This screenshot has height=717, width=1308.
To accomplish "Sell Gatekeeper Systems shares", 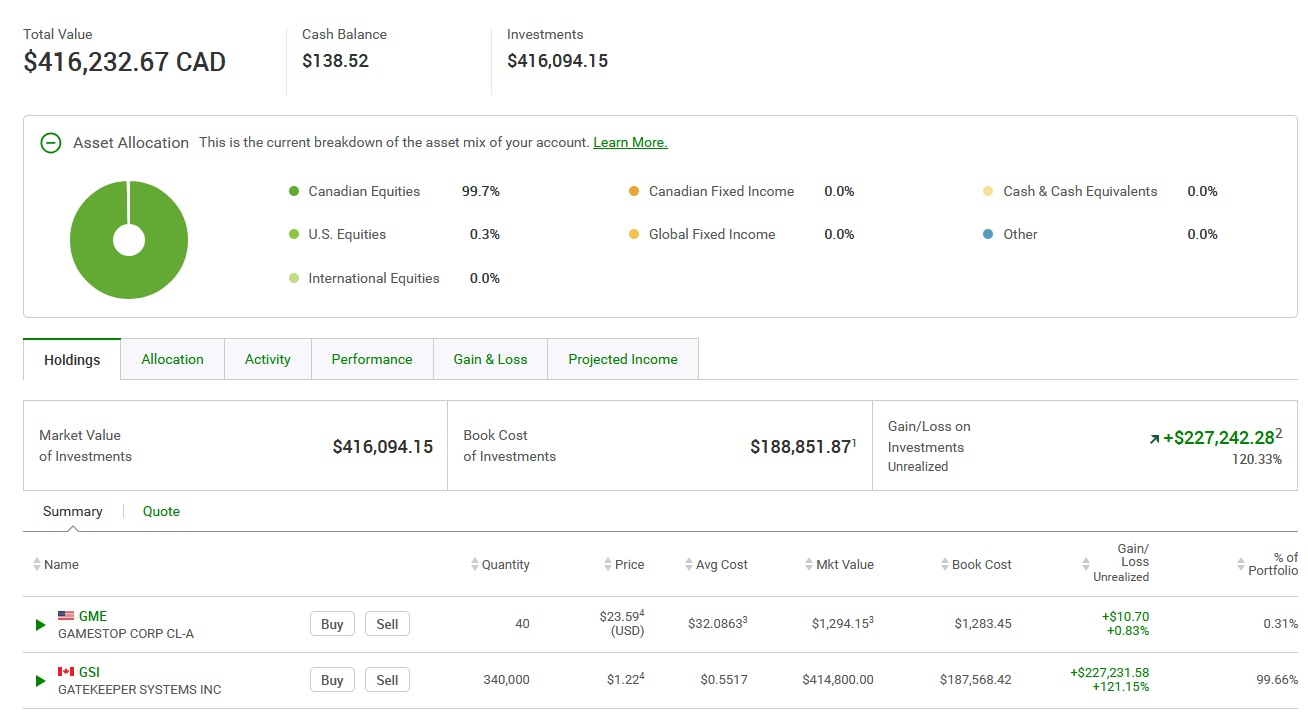I will (387, 681).
